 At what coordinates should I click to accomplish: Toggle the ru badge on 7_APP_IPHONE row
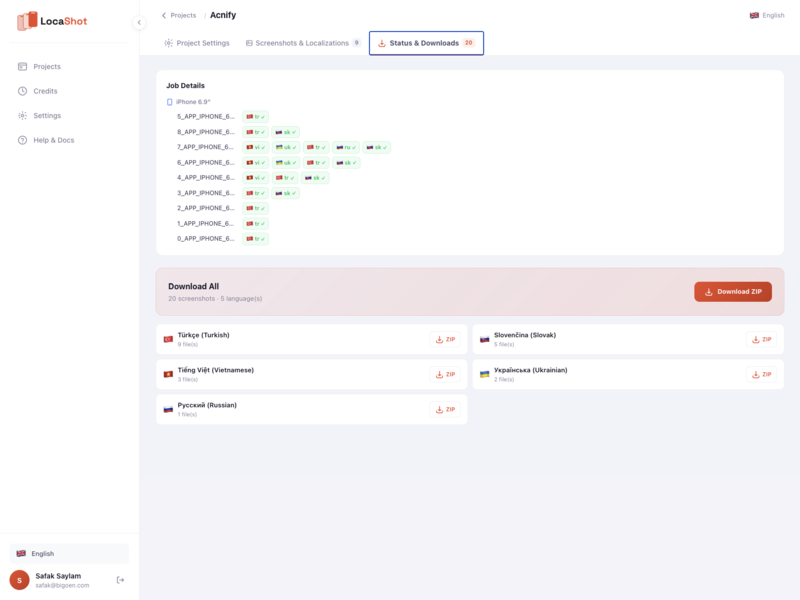(x=348, y=147)
